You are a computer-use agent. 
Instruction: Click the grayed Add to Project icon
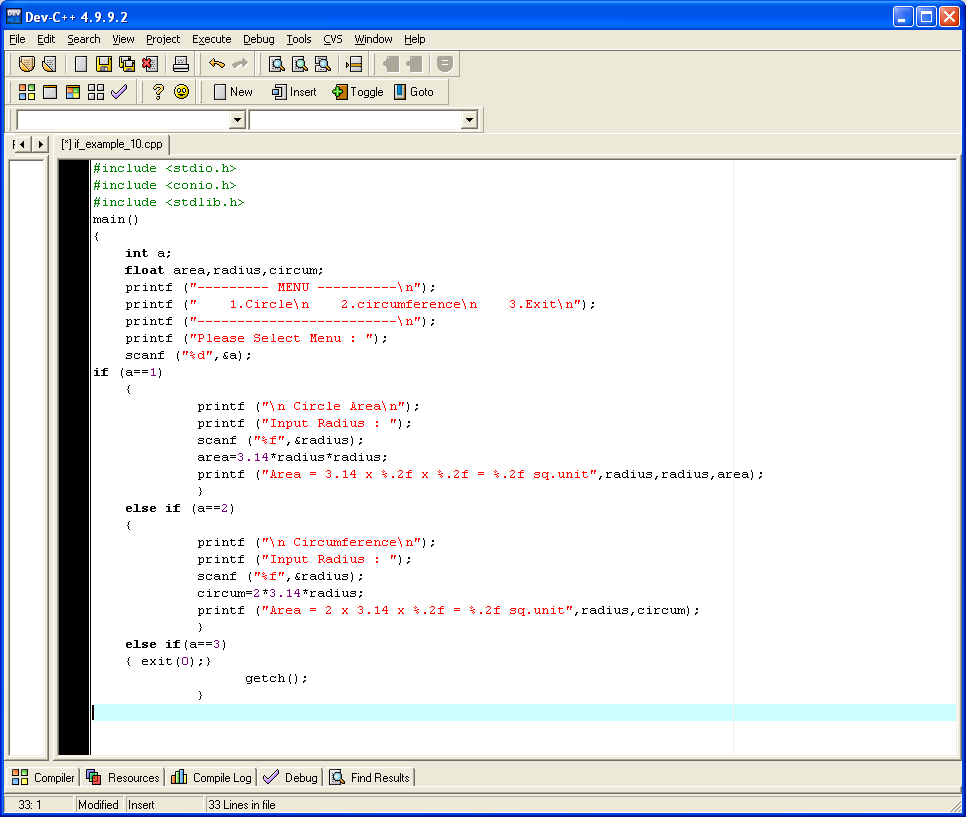391,63
